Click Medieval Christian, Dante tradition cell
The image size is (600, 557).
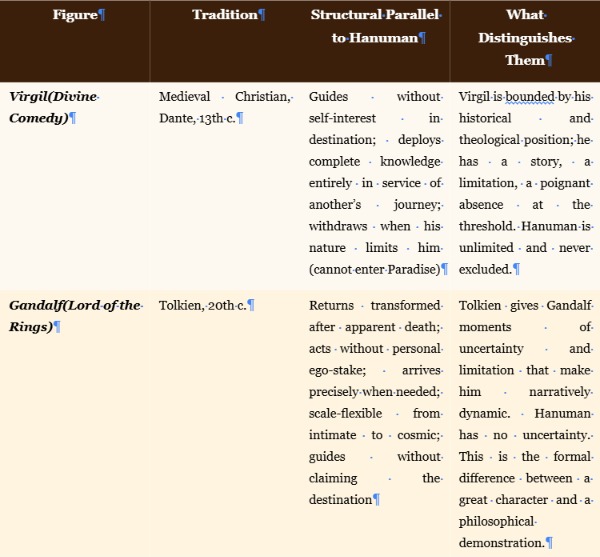click(x=225, y=186)
